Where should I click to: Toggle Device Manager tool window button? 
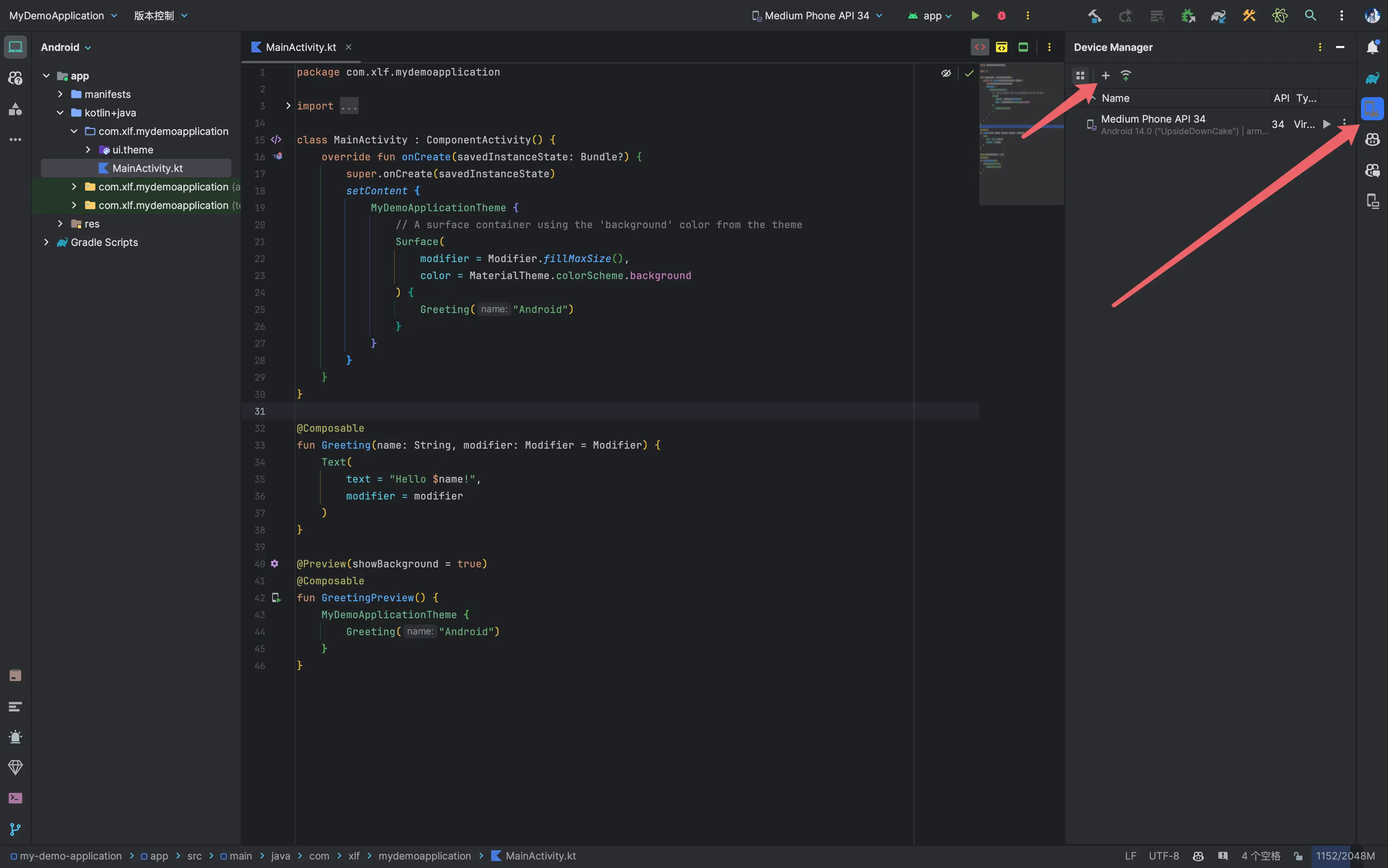[1373, 109]
